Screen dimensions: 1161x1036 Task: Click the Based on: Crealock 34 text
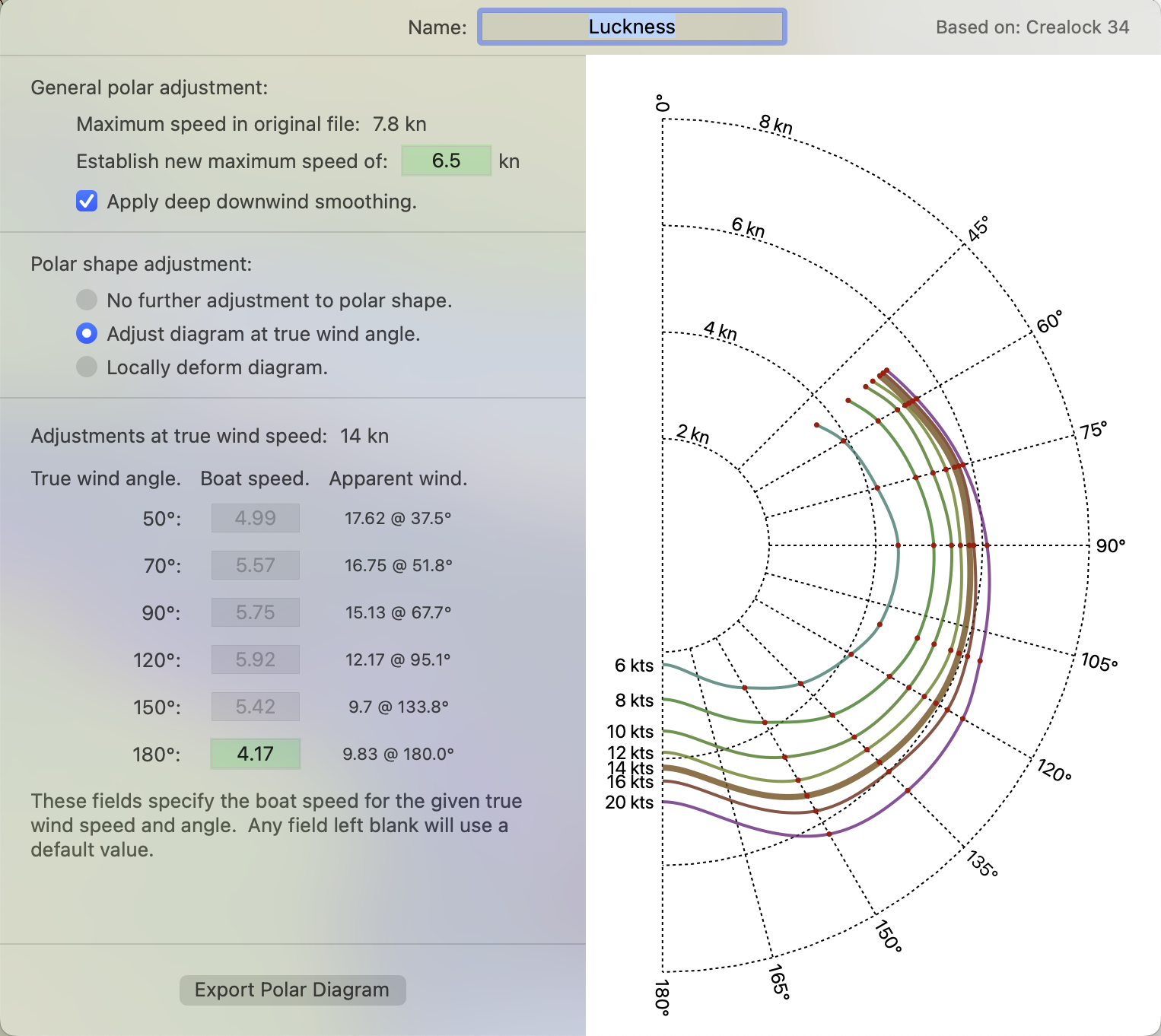pyautogui.click(x=1032, y=27)
